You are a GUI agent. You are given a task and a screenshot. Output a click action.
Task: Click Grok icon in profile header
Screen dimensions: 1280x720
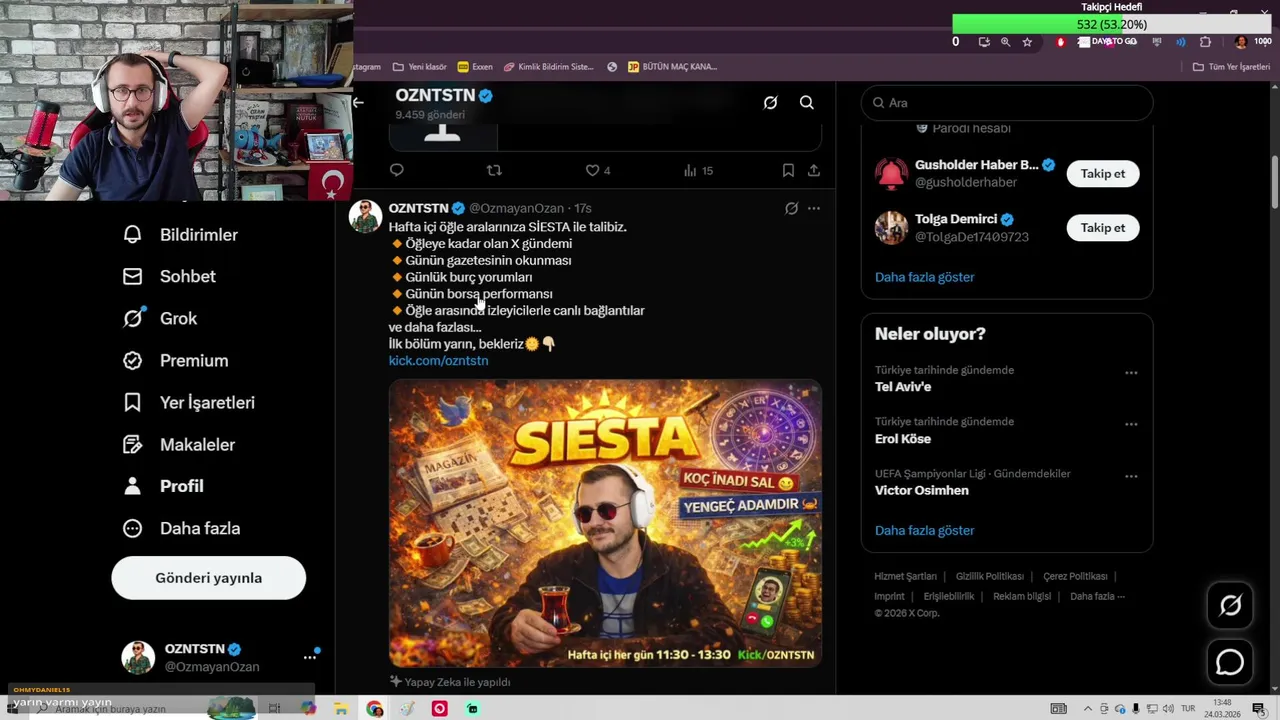[770, 102]
